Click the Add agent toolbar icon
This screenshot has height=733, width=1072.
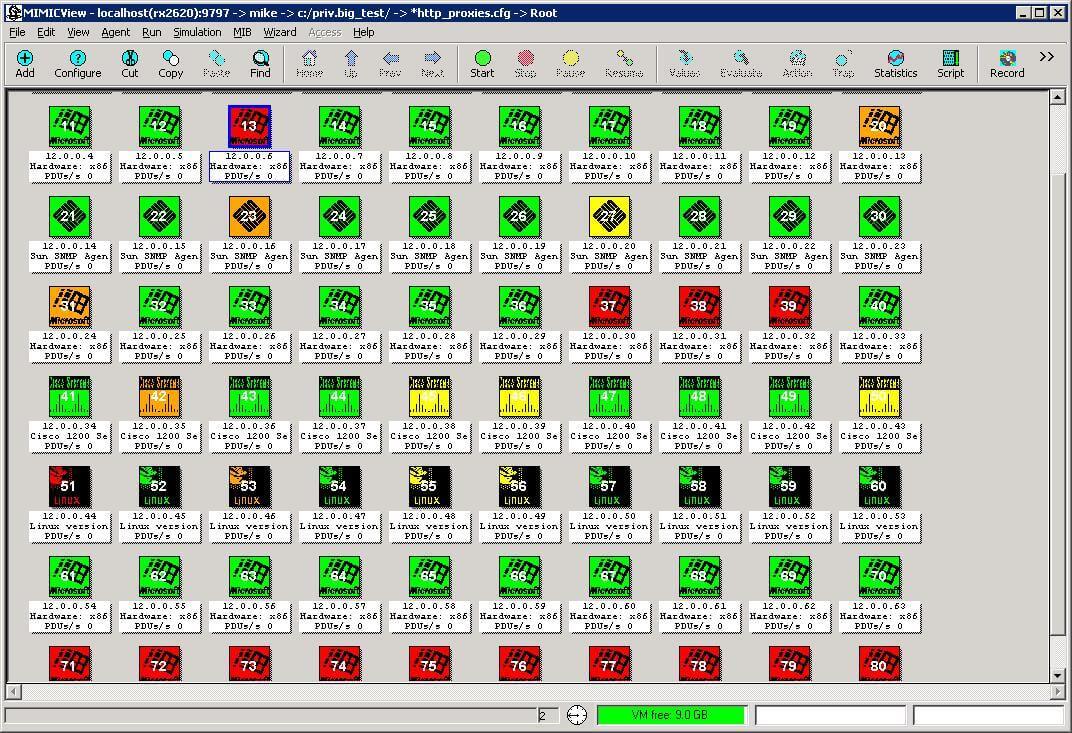[25, 64]
